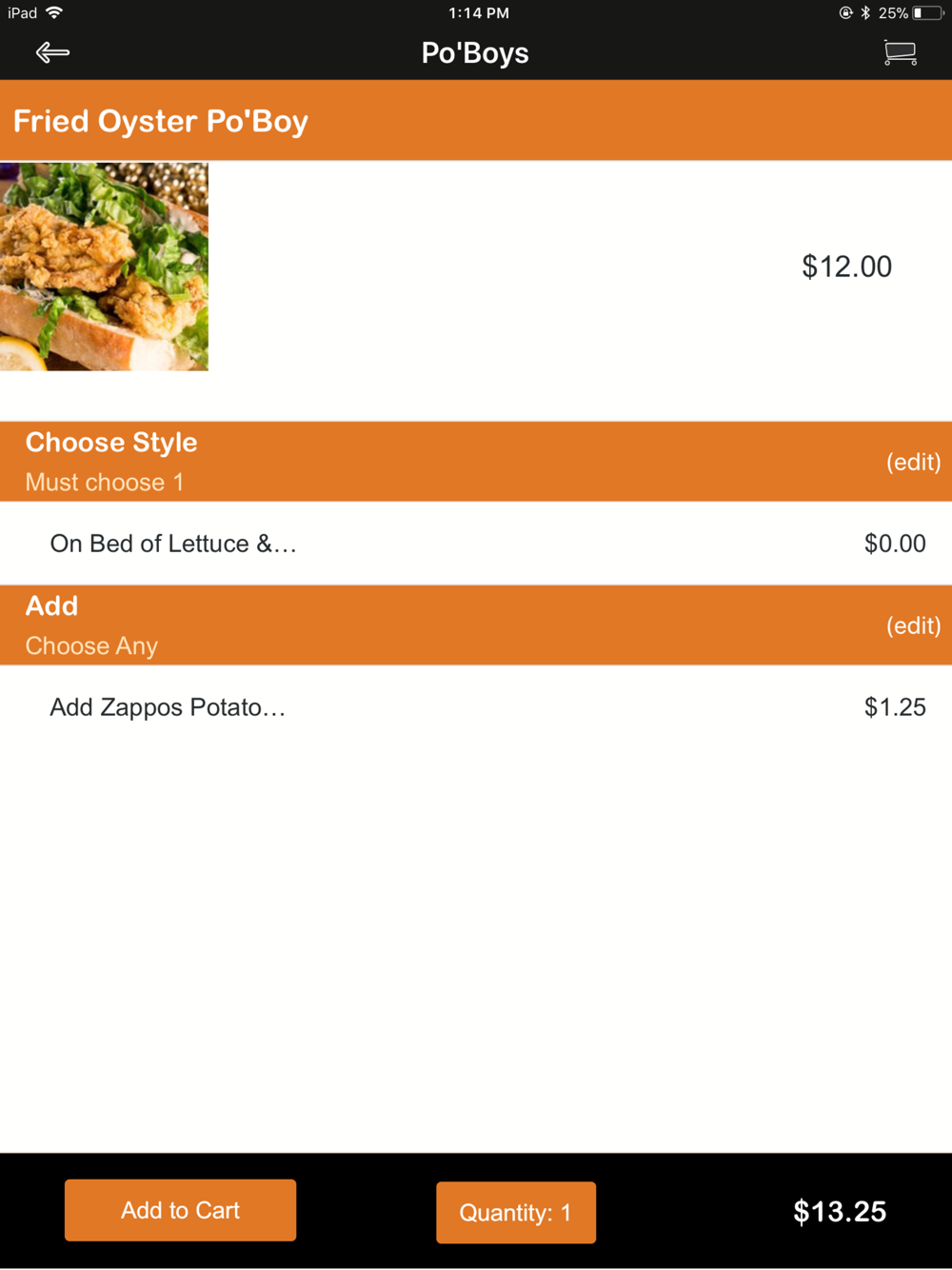Edit the Add extras selection
Image resolution: width=952 pixels, height=1270 pixels.
click(x=913, y=625)
